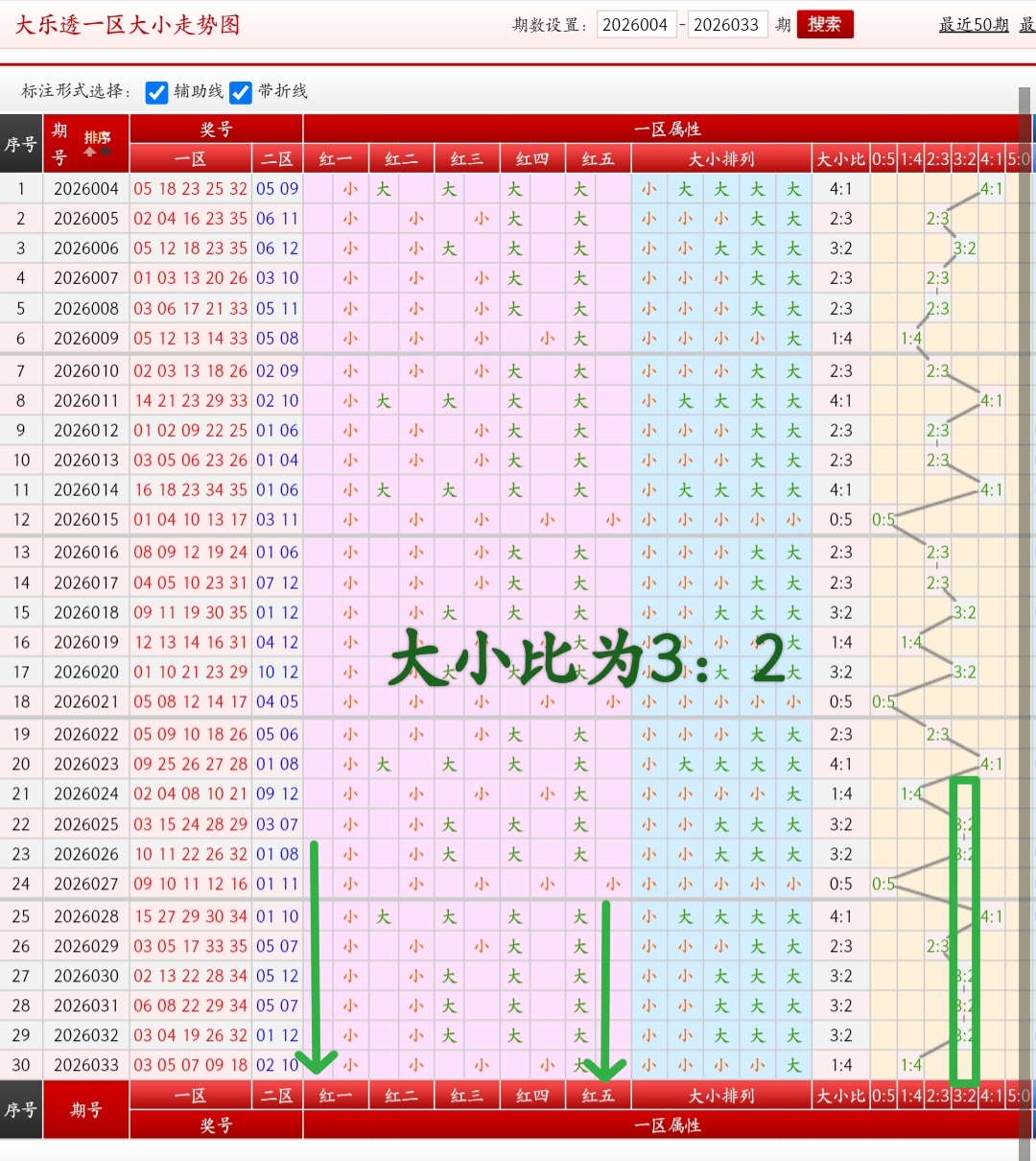
Task: Click serial number 30 row cell
Action: tap(21, 1065)
